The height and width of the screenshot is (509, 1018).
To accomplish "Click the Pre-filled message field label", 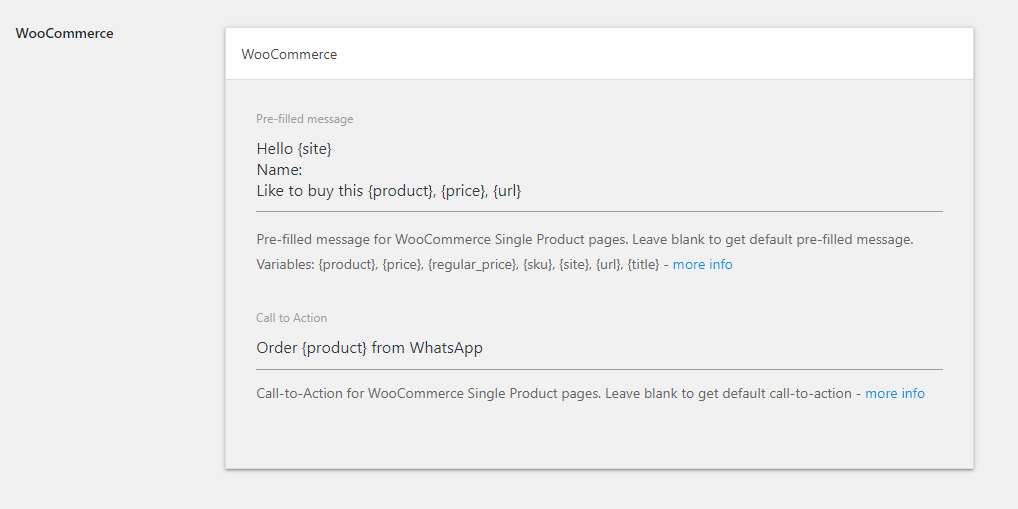I will (x=304, y=119).
